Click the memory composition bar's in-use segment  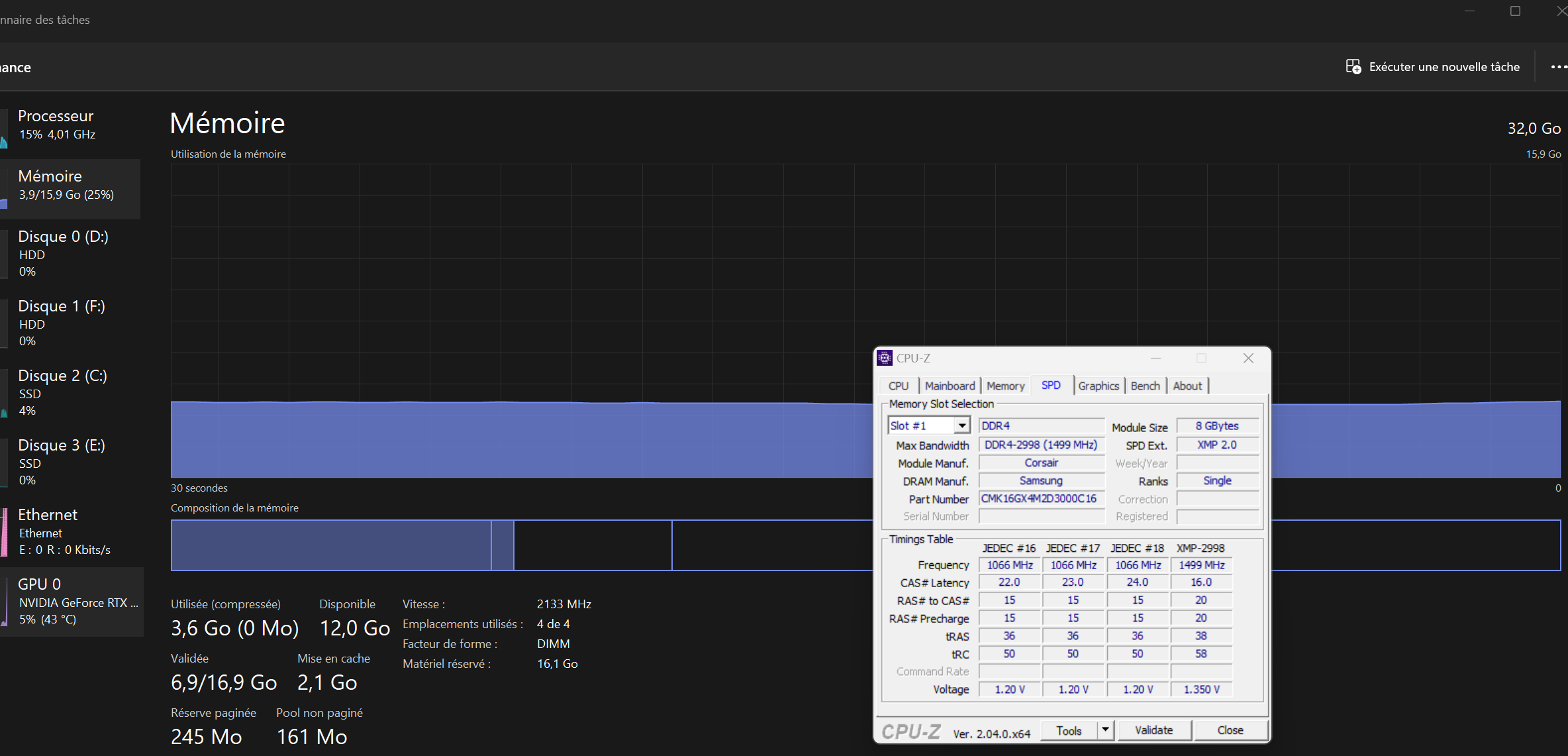tap(331, 545)
